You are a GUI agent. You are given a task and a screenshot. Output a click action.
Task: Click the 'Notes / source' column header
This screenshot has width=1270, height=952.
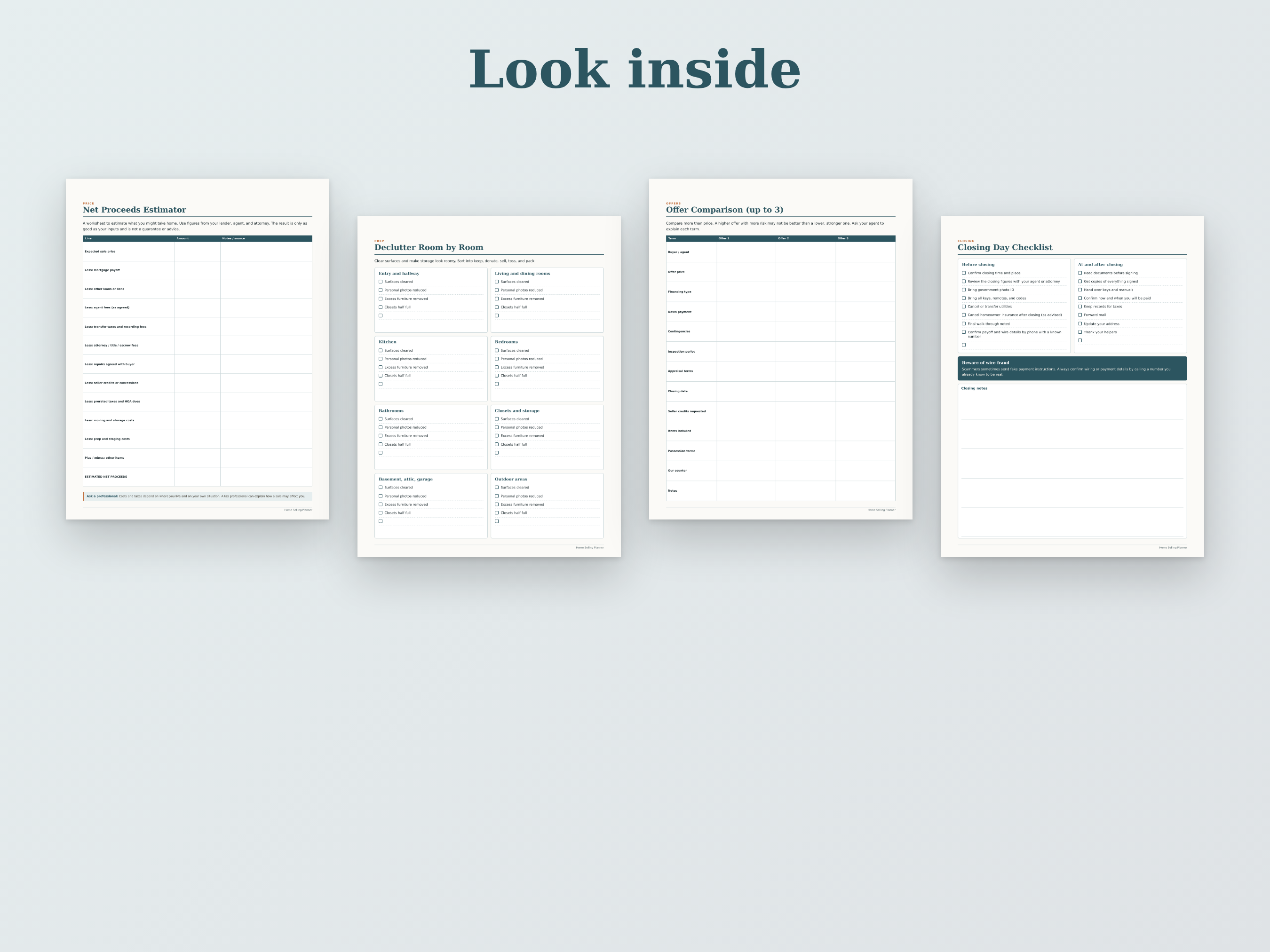click(x=233, y=239)
